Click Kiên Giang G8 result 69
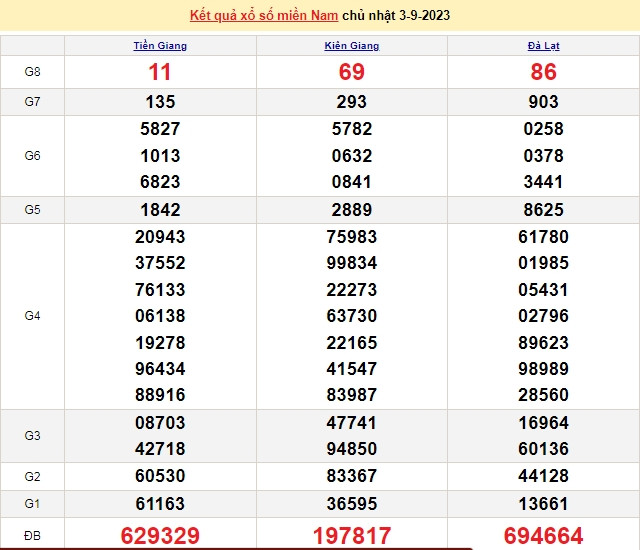This screenshot has height=550, width=640. (352, 72)
